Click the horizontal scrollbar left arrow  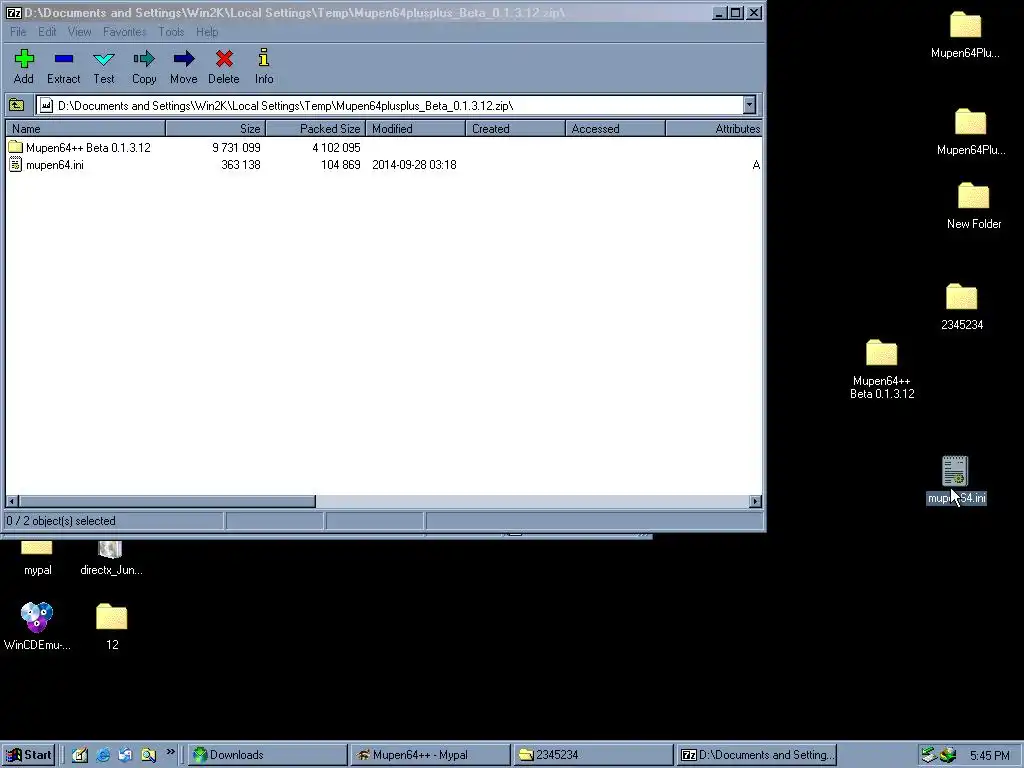[x=12, y=501]
